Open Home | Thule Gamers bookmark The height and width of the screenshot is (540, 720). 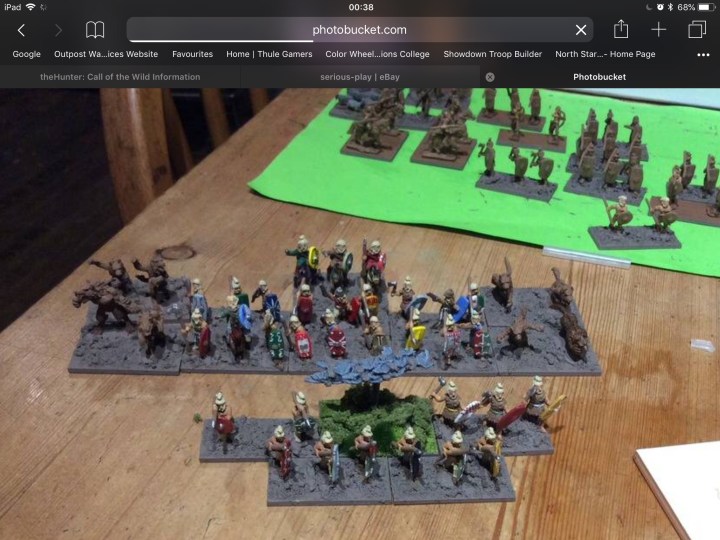click(x=269, y=54)
